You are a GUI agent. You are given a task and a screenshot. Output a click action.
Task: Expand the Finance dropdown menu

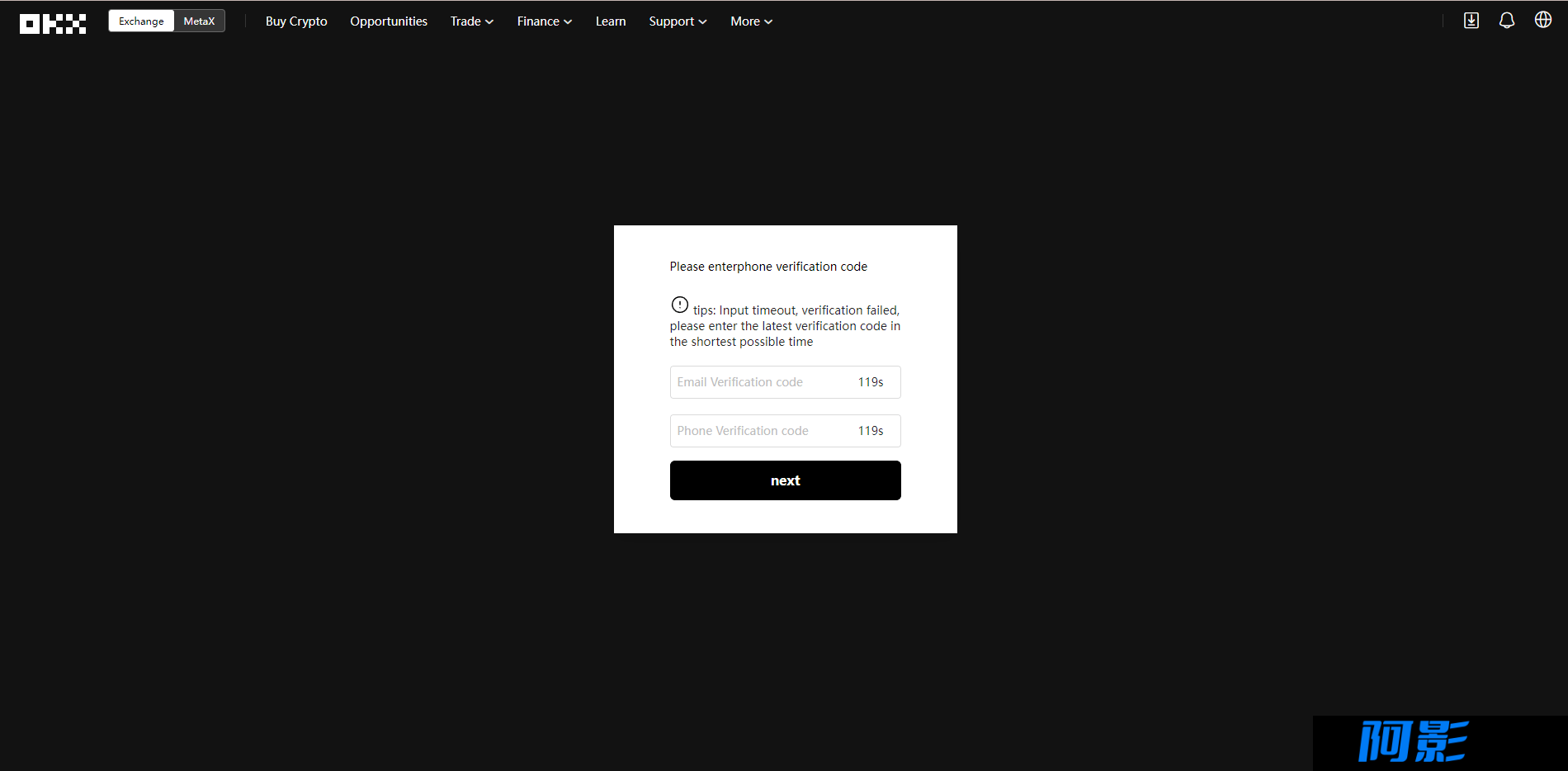(x=545, y=21)
